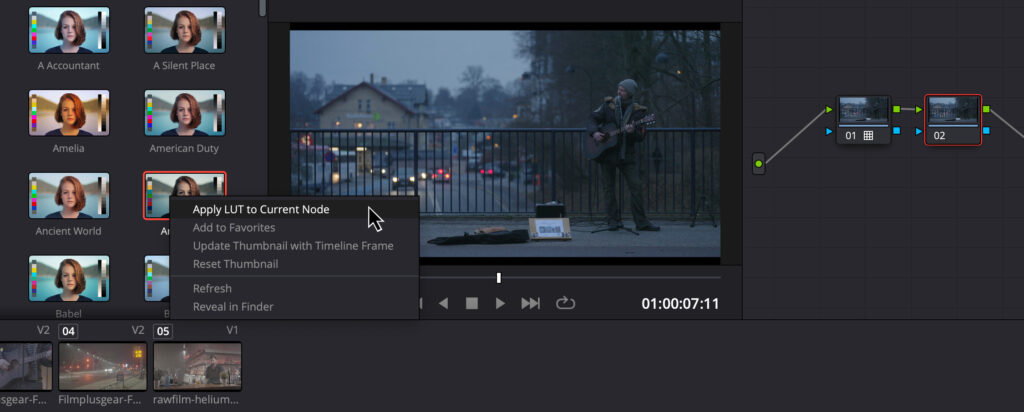Skip to the last frame
The width and height of the screenshot is (1024, 412).
pyautogui.click(x=531, y=303)
